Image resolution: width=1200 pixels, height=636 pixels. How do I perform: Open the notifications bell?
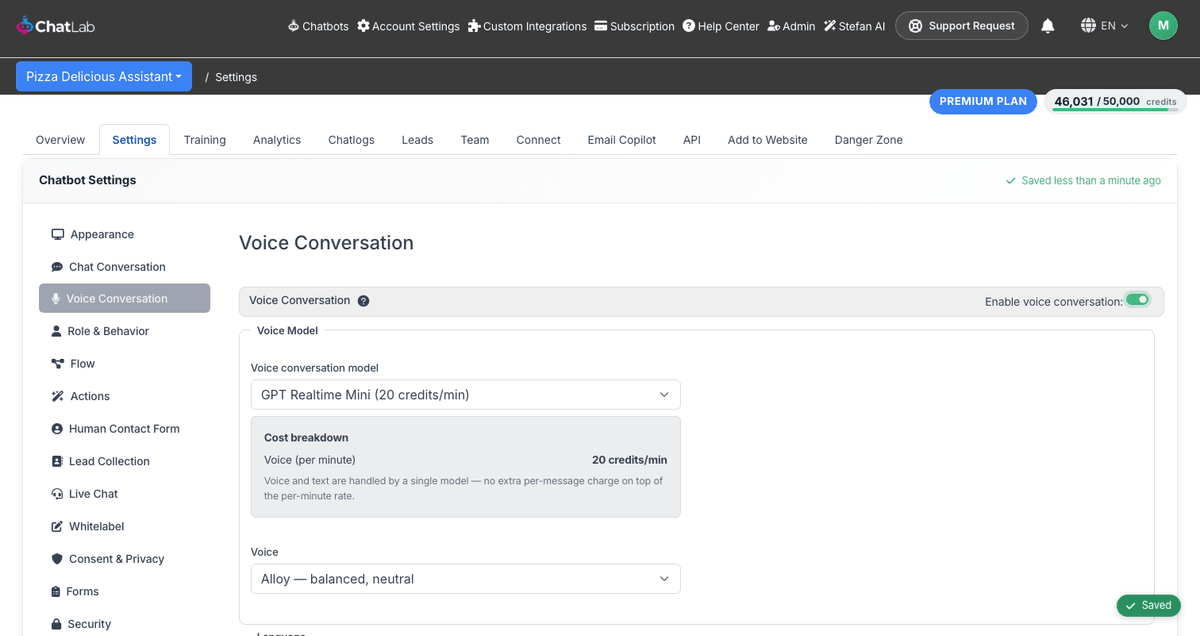(x=1047, y=26)
